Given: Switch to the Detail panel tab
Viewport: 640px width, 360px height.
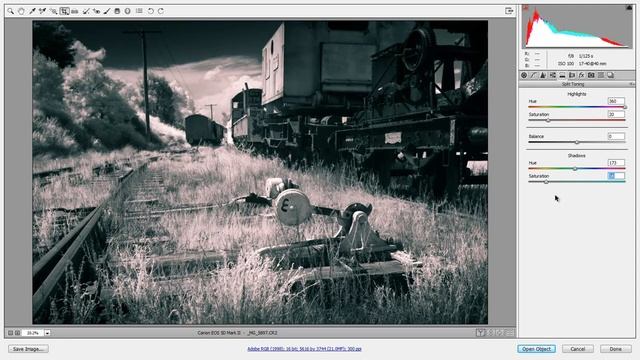Looking at the screenshot, I should (543, 75).
